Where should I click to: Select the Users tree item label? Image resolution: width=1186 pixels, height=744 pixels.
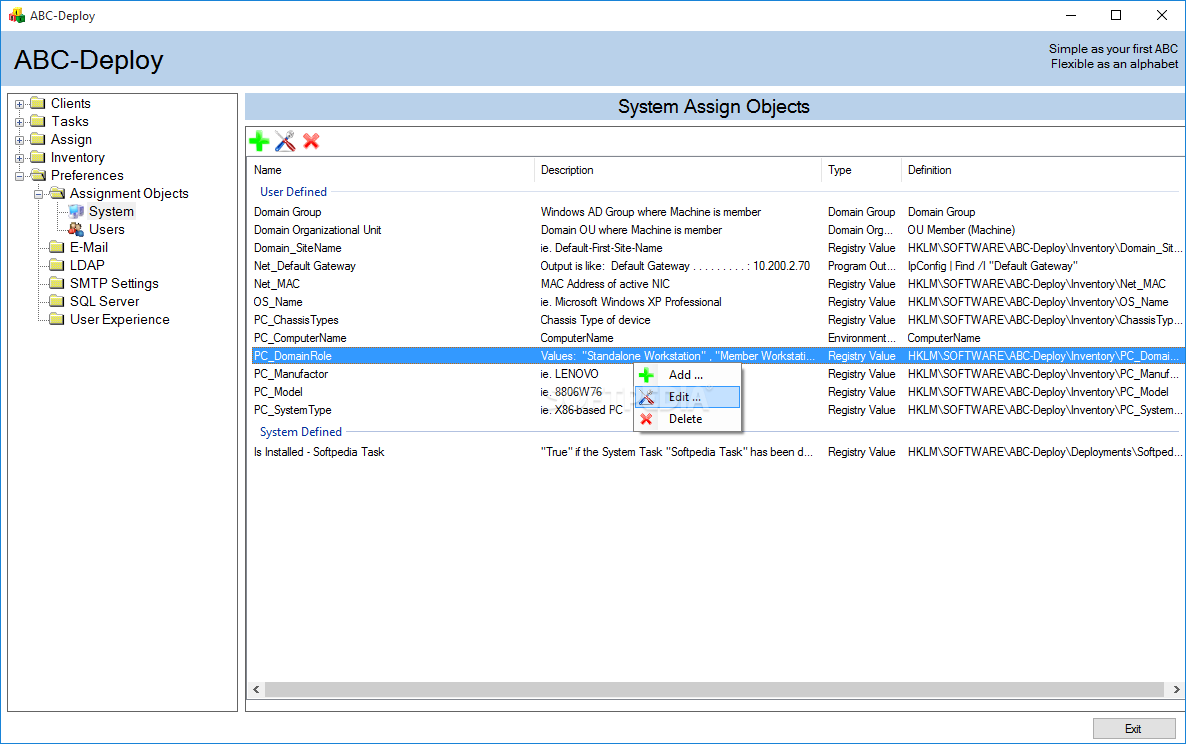click(x=107, y=229)
